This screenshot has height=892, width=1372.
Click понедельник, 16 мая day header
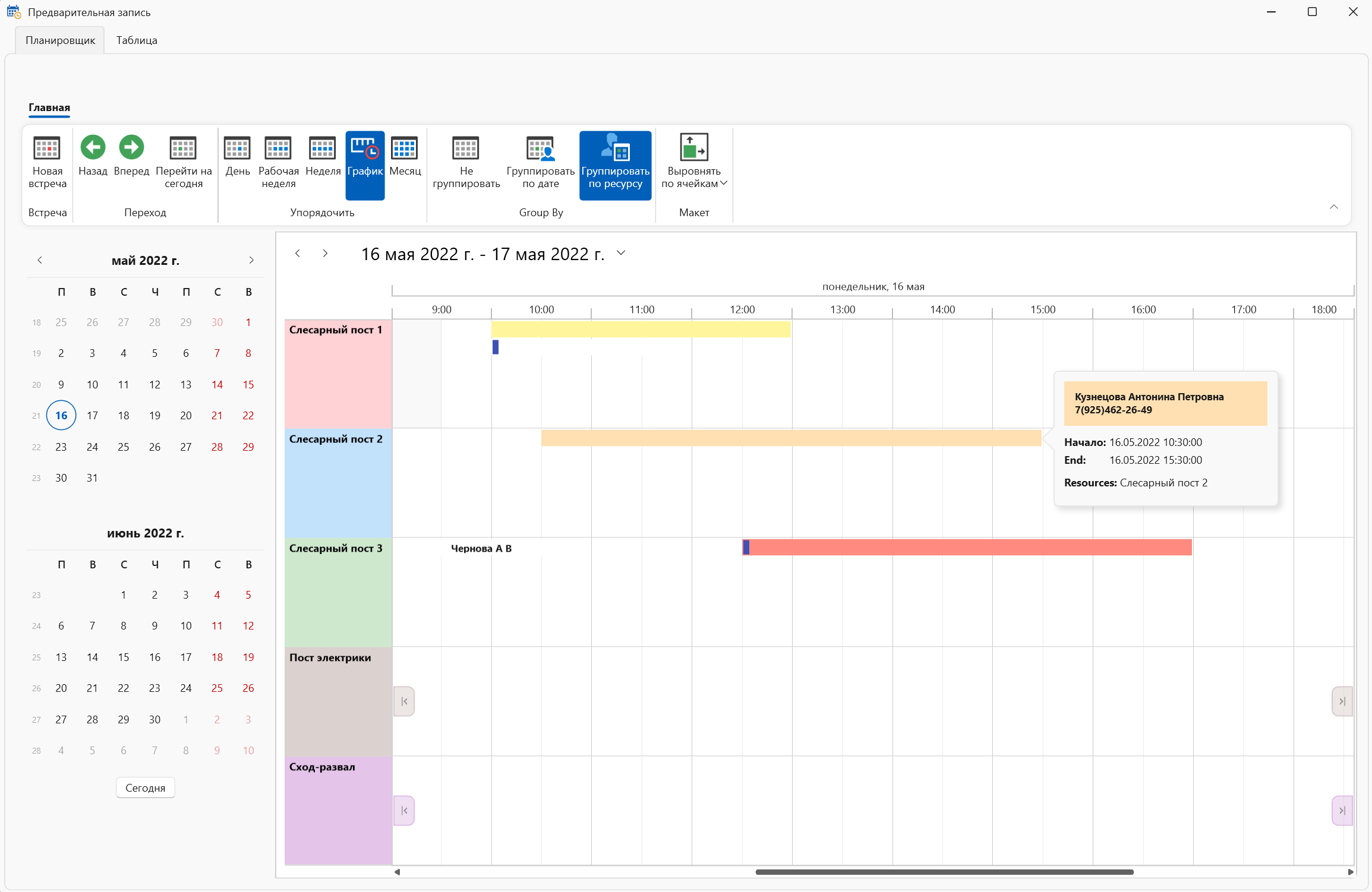tap(873, 287)
